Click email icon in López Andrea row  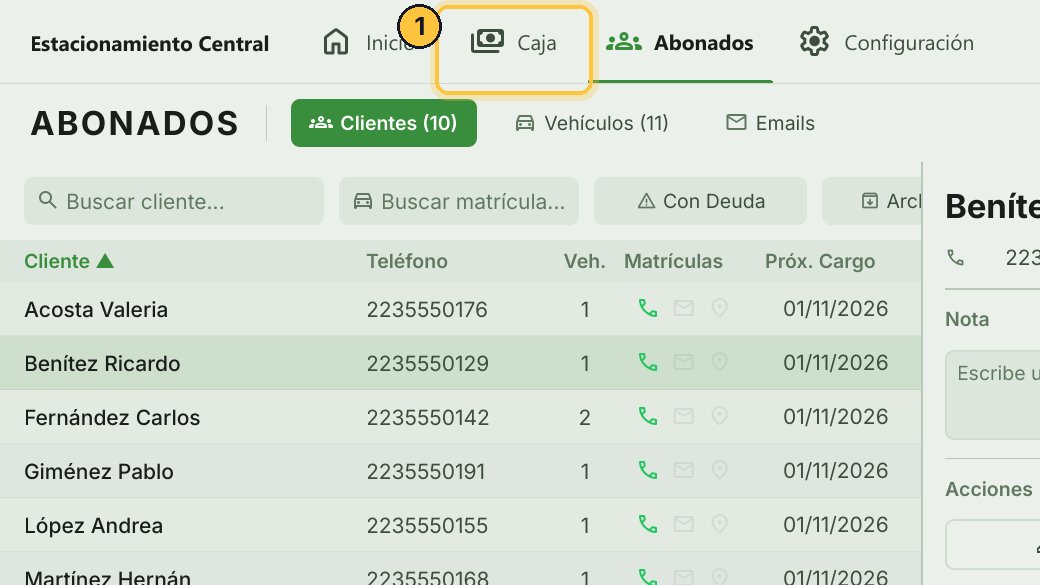click(683, 525)
